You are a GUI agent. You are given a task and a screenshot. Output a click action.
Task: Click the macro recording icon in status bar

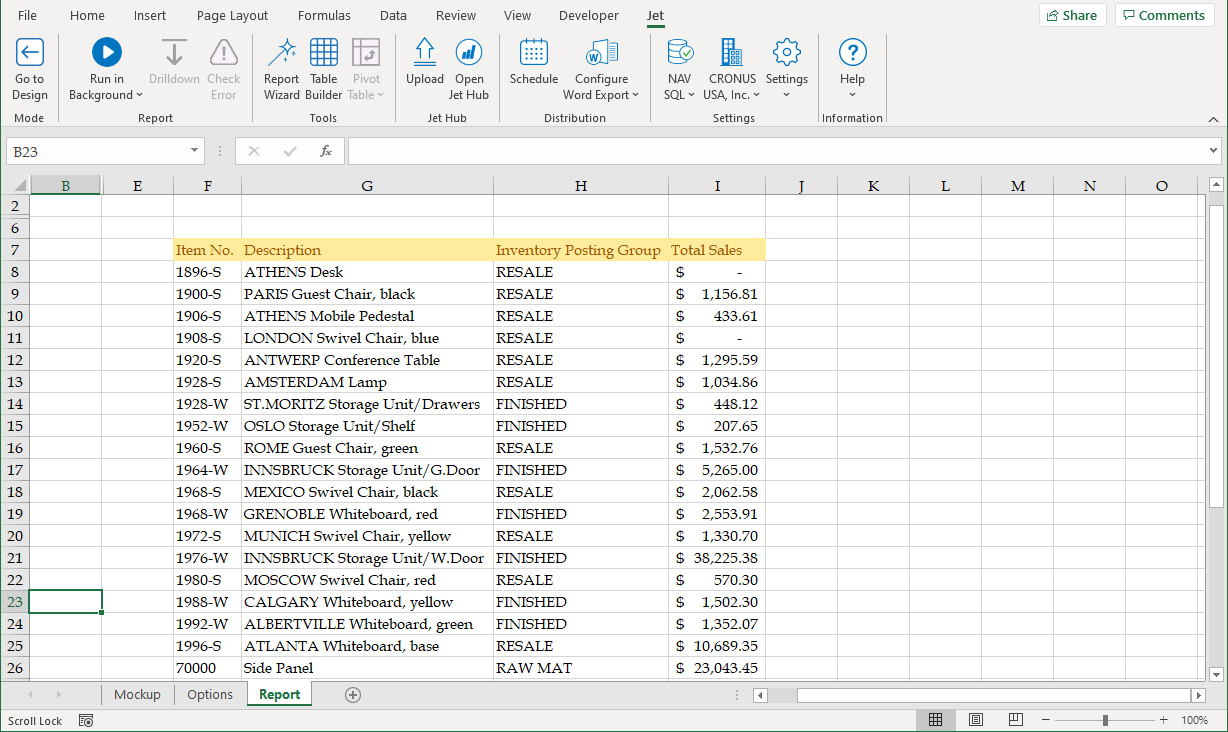pyautogui.click(x=86, y=721)
